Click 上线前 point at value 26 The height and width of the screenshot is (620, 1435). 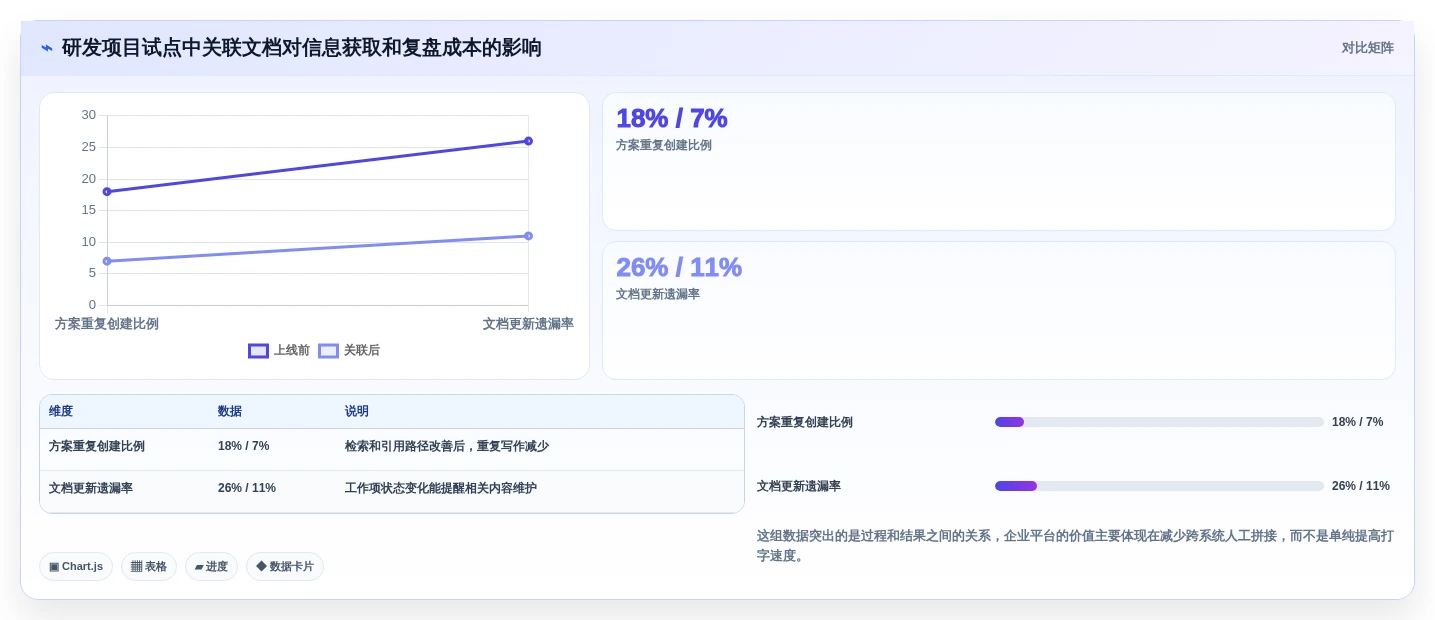528,141
